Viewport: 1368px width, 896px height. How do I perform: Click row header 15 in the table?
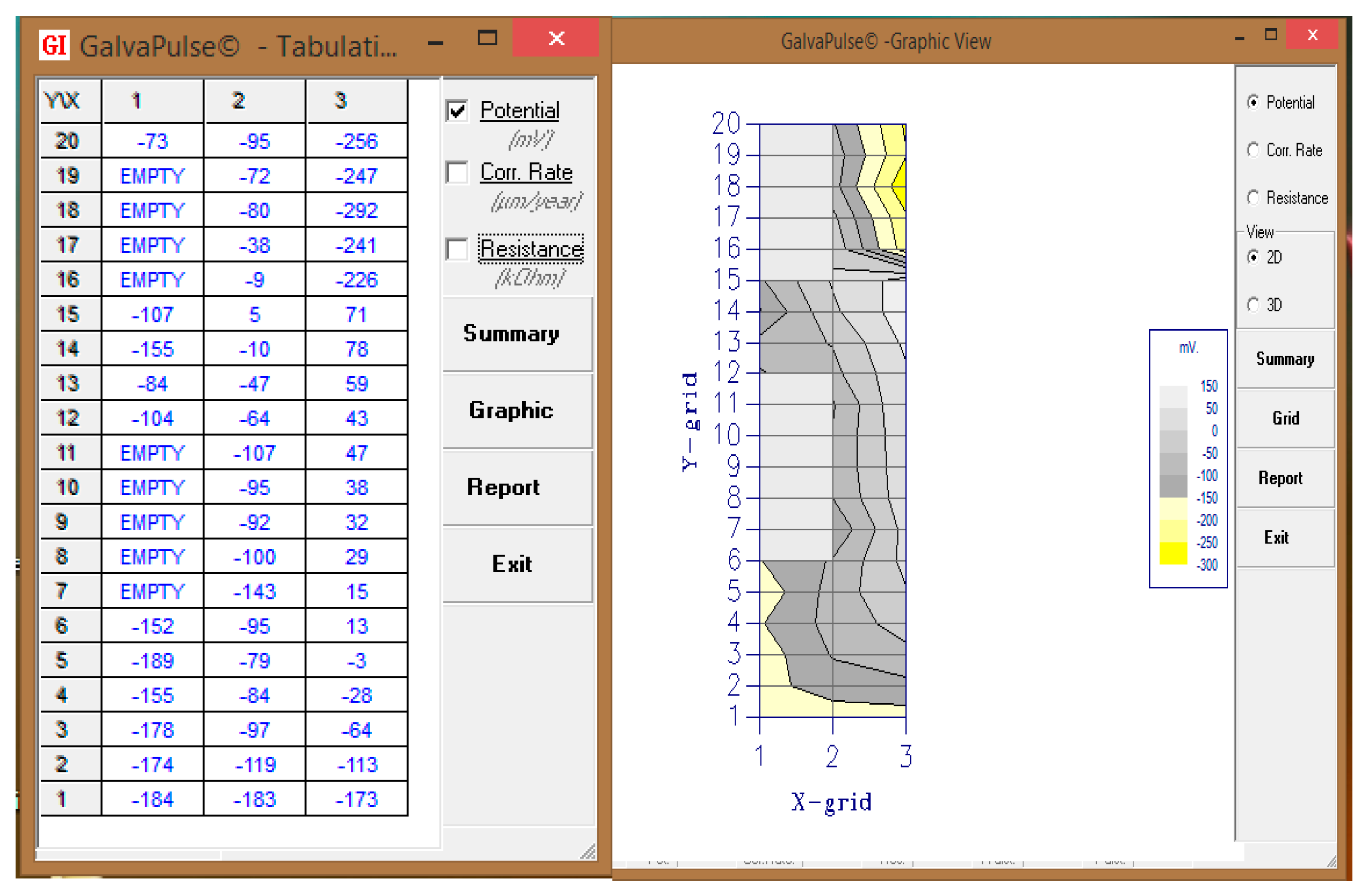point(69,314)
